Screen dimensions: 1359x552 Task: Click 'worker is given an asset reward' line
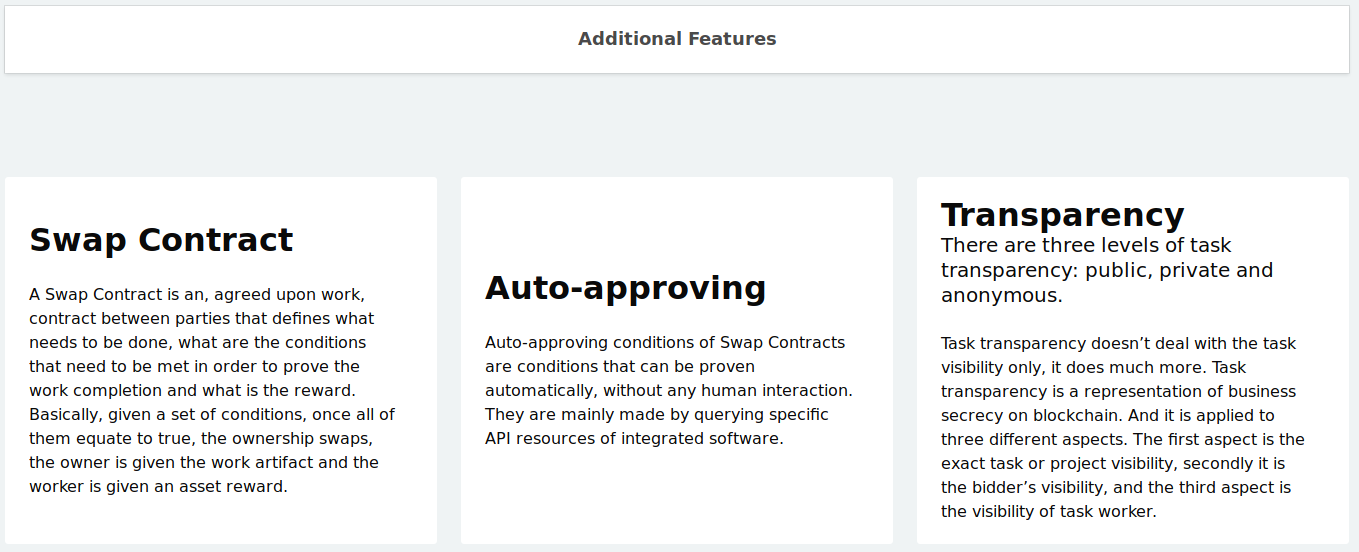tap(158, 487)
